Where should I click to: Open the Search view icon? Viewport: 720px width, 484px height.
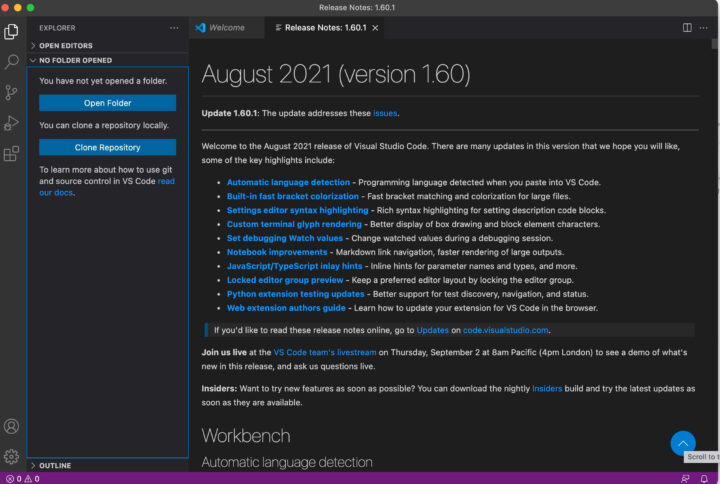coord(11,62)
